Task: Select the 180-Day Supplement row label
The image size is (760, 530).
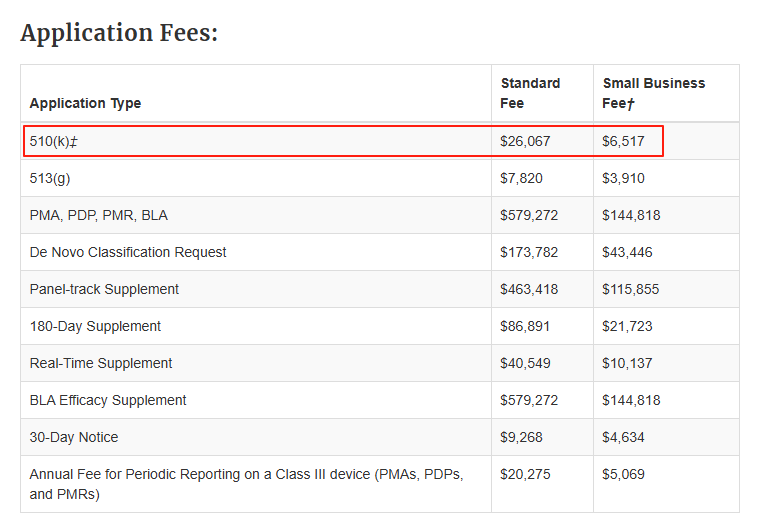Action: (95, 326)
